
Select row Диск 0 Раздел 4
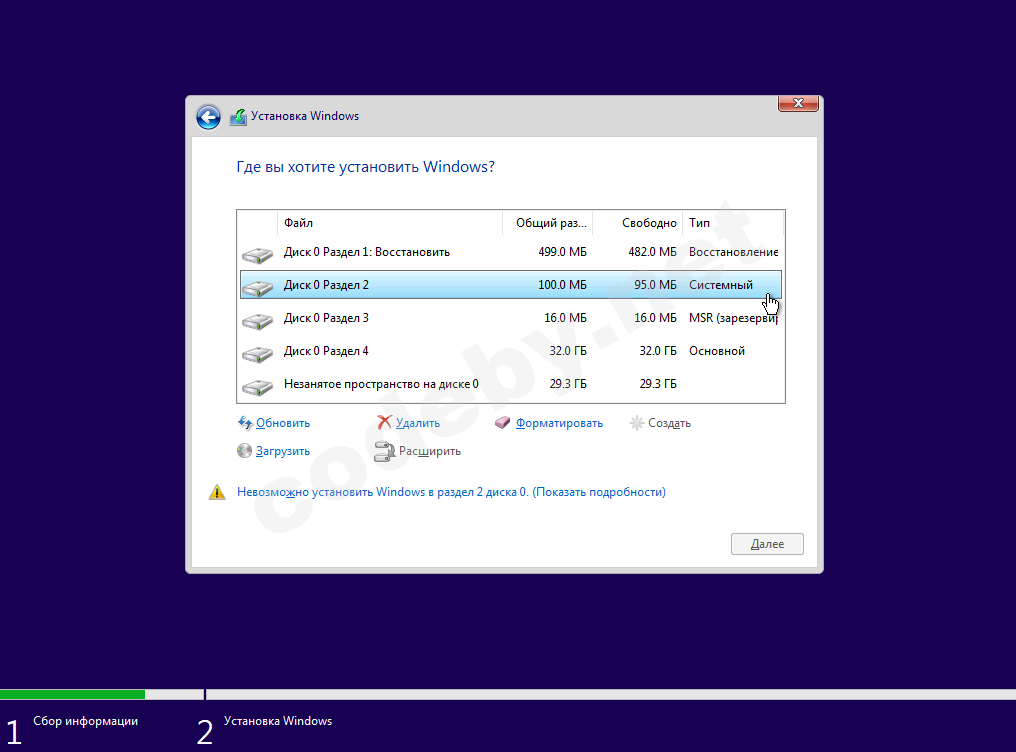[511, 351]
